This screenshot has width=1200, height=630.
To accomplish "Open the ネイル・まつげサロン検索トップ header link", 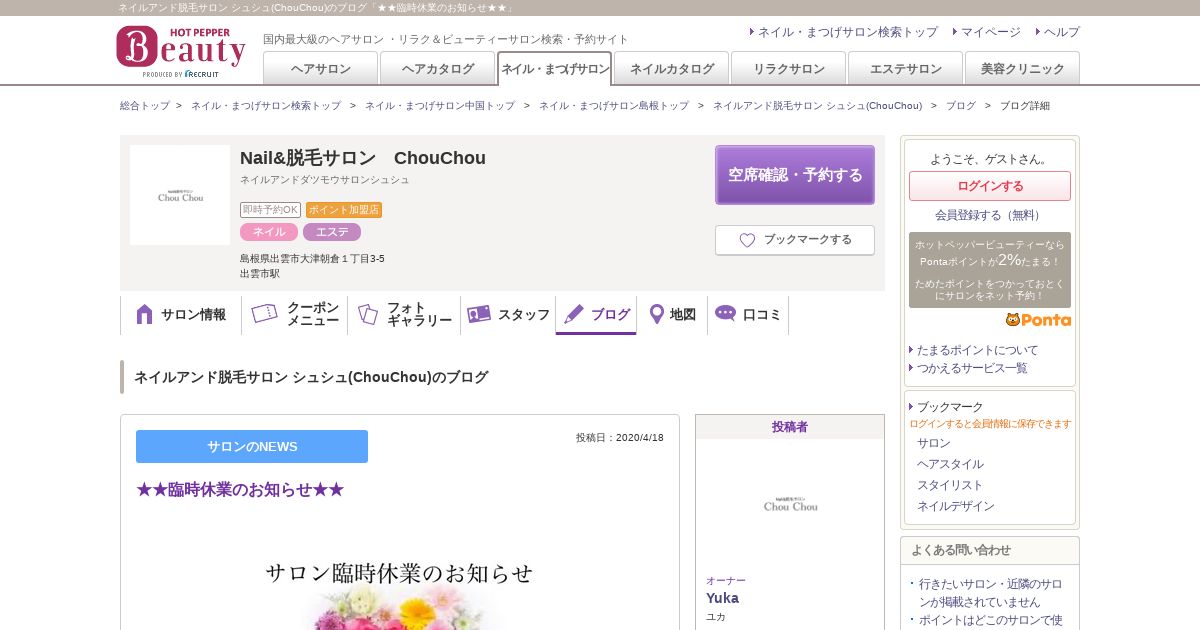I will (x=848, y=32).
